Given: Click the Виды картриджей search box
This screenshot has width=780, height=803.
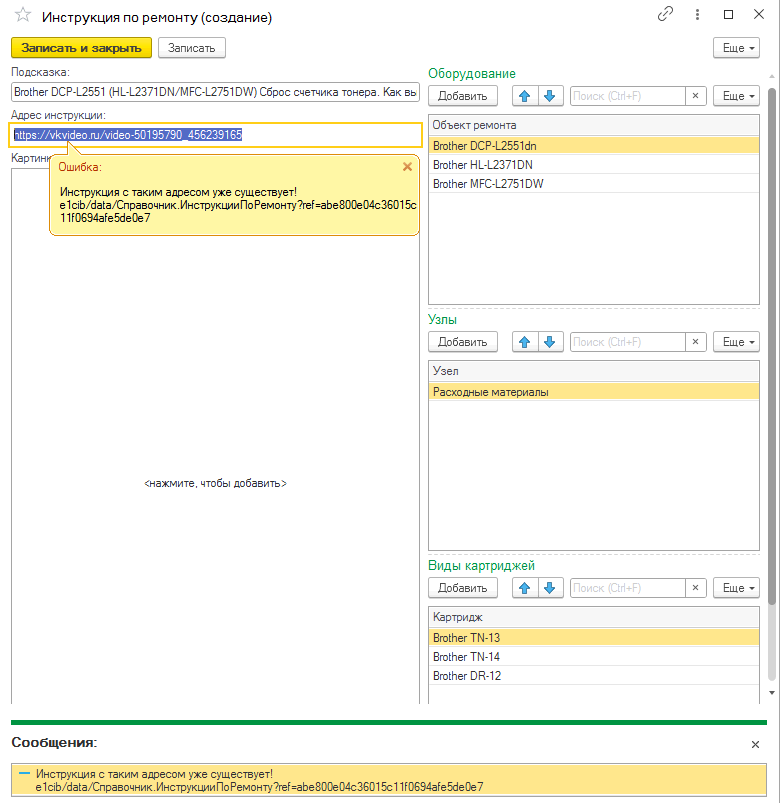Looking at the screenshot, I should [x=628, y=588].
